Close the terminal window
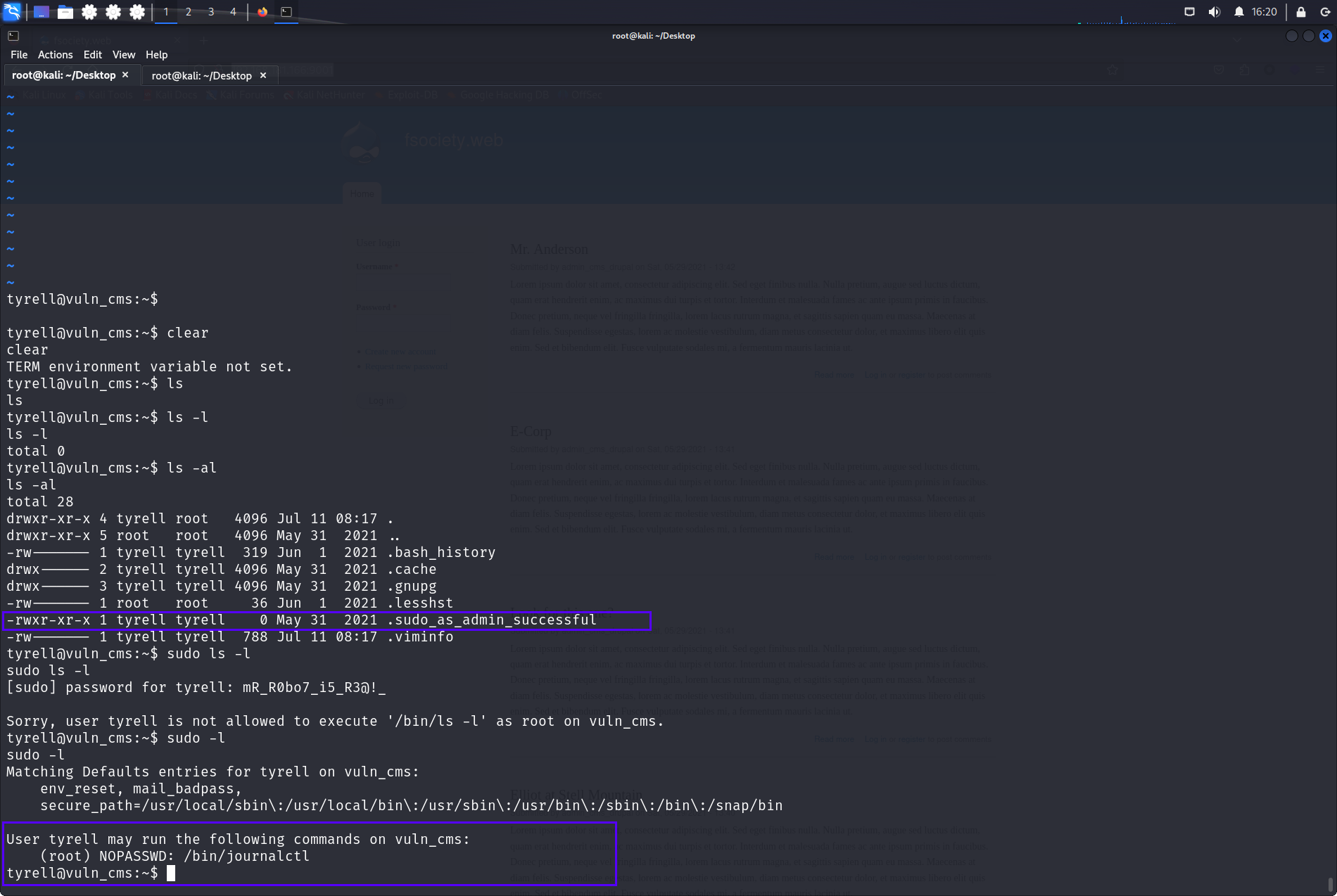 (1325, 36)
